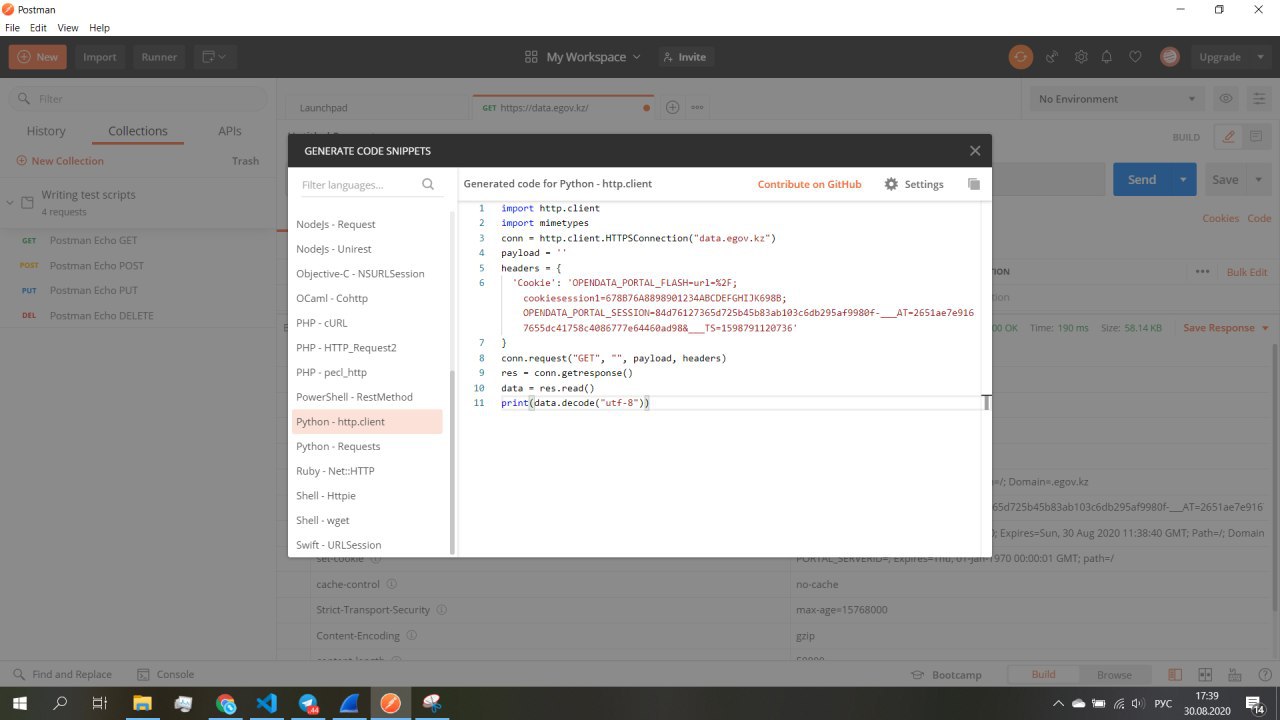Image resolution: width=1280 pixels, height=720 pixels.
Task: Open manage environments sliders icon
Action: click(x=1259, y=99)
